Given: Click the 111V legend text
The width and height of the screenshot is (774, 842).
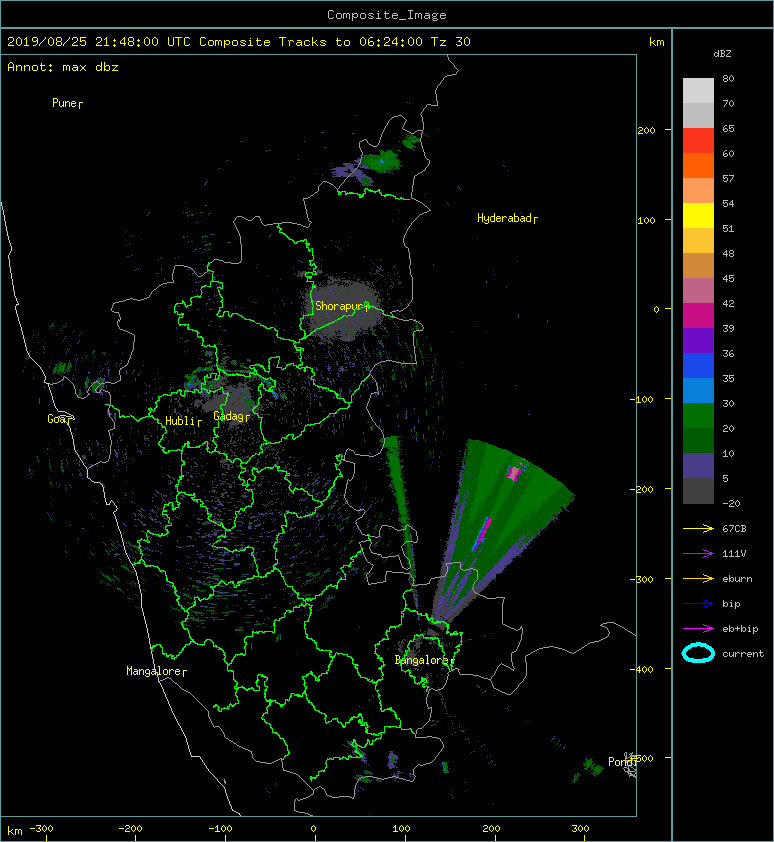Looking at the screenshot, I should pos(734,554).
